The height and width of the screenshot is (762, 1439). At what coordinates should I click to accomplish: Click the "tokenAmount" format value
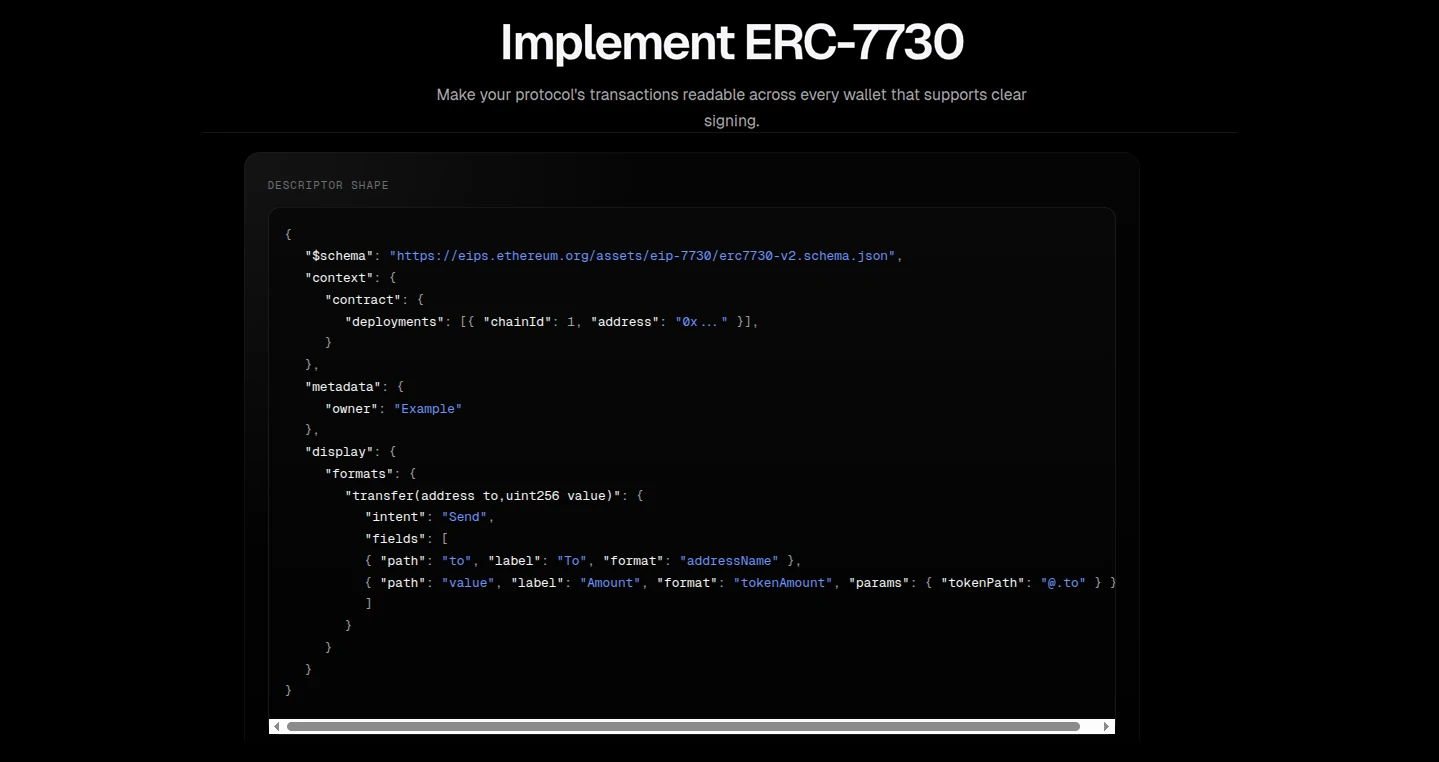[x=783, y=582]
